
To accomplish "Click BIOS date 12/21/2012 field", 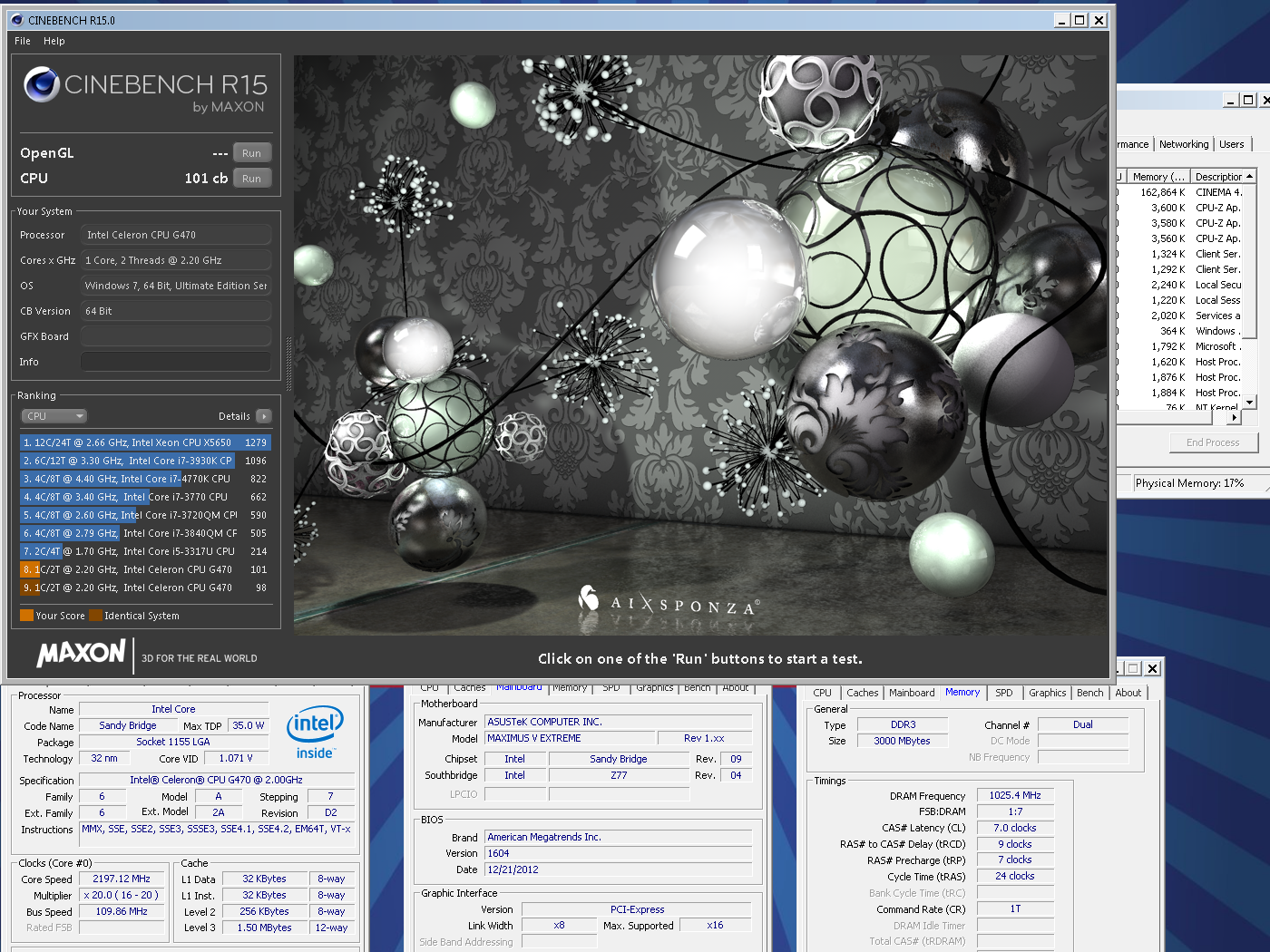I will [x=618, y=869].
